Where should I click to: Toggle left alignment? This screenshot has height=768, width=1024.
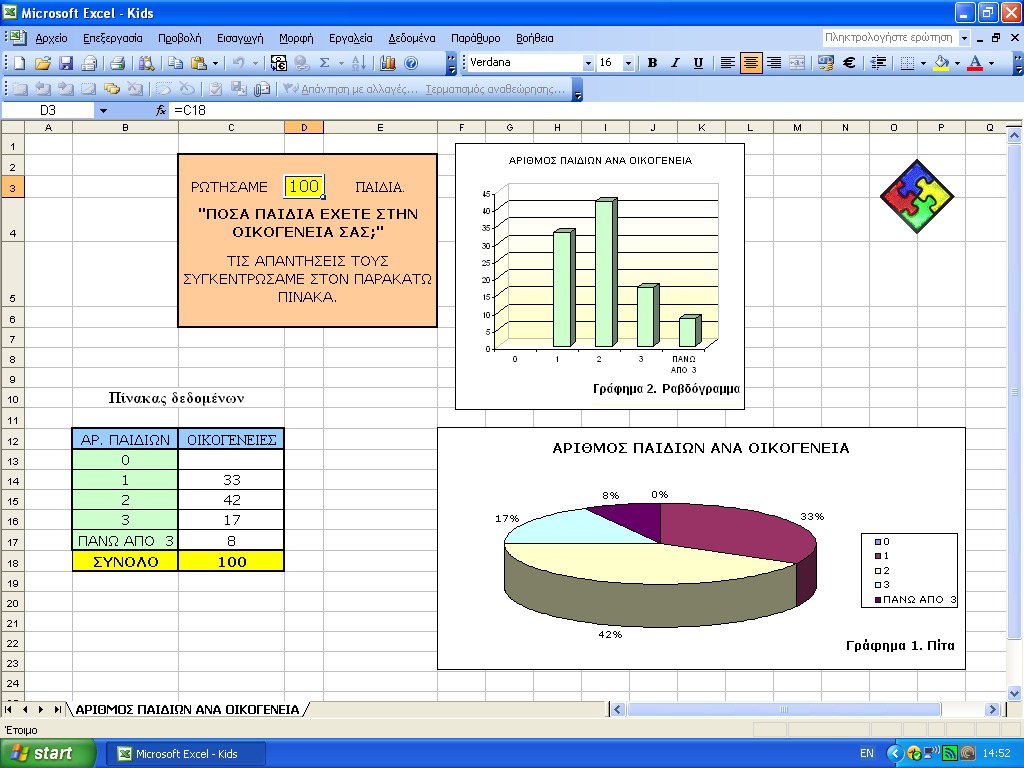coord(728,63)
